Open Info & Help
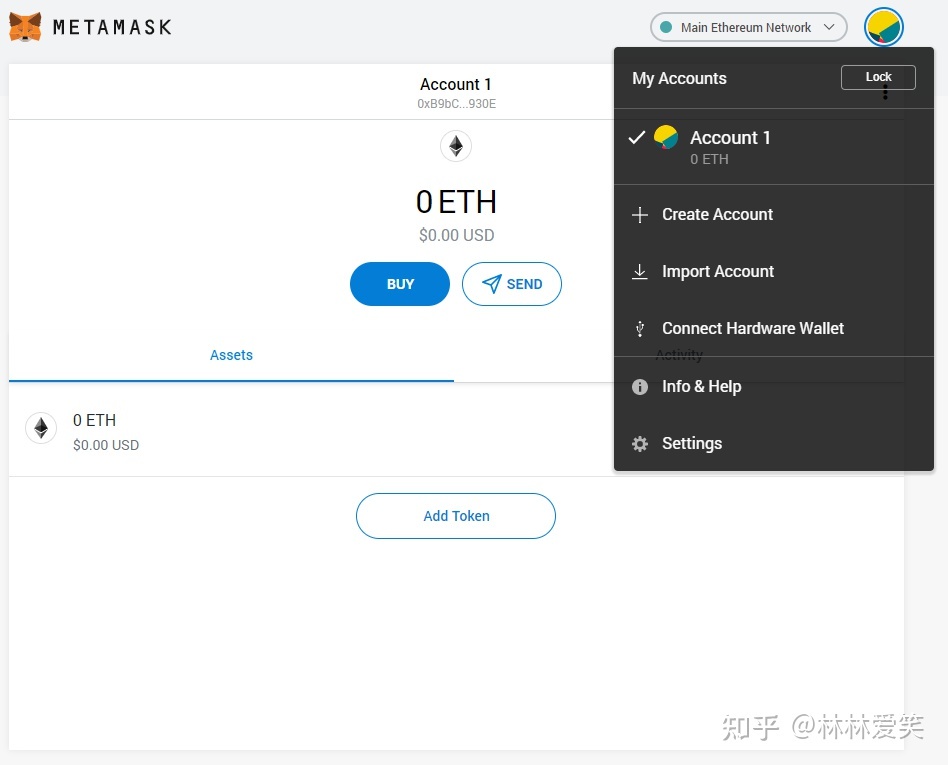The height and width of the screenshot is (765, 948). [x=773, y=386]
